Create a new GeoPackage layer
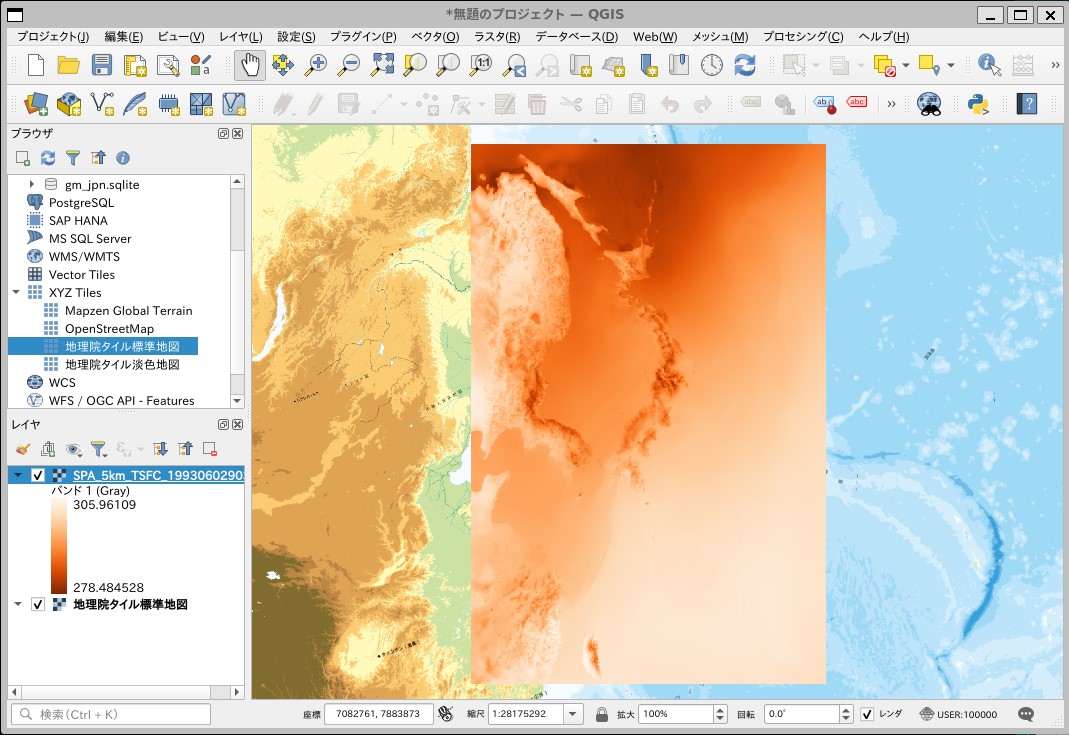The height and width of the screenshot is (735, 1069). (x=69, y=104)
